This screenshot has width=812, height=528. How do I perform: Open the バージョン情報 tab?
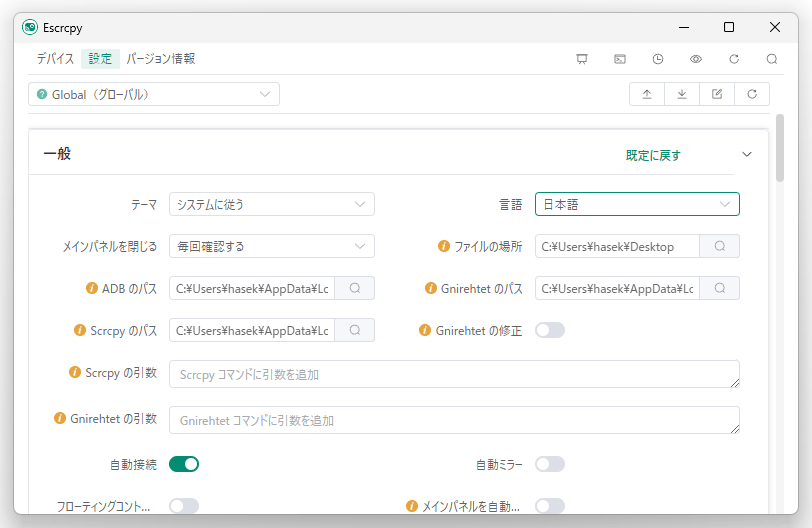pos(160,59)
